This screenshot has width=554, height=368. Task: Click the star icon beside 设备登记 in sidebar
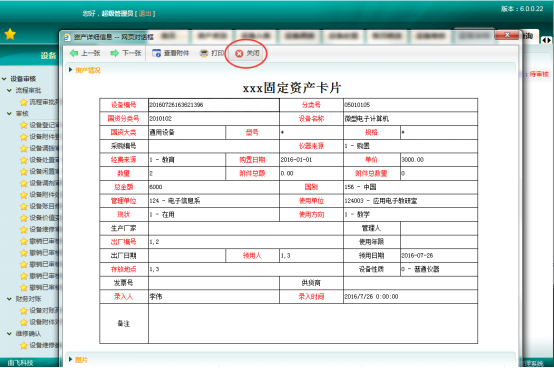pyautogui.click(x=24, y=125)
